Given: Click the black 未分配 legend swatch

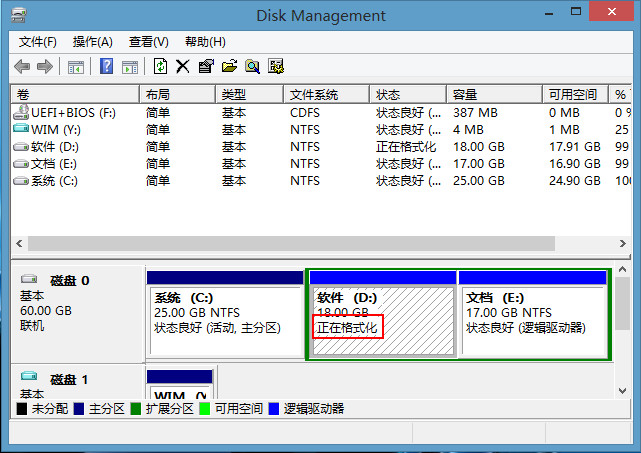Looking at the screenshot, I should (22, 408).
